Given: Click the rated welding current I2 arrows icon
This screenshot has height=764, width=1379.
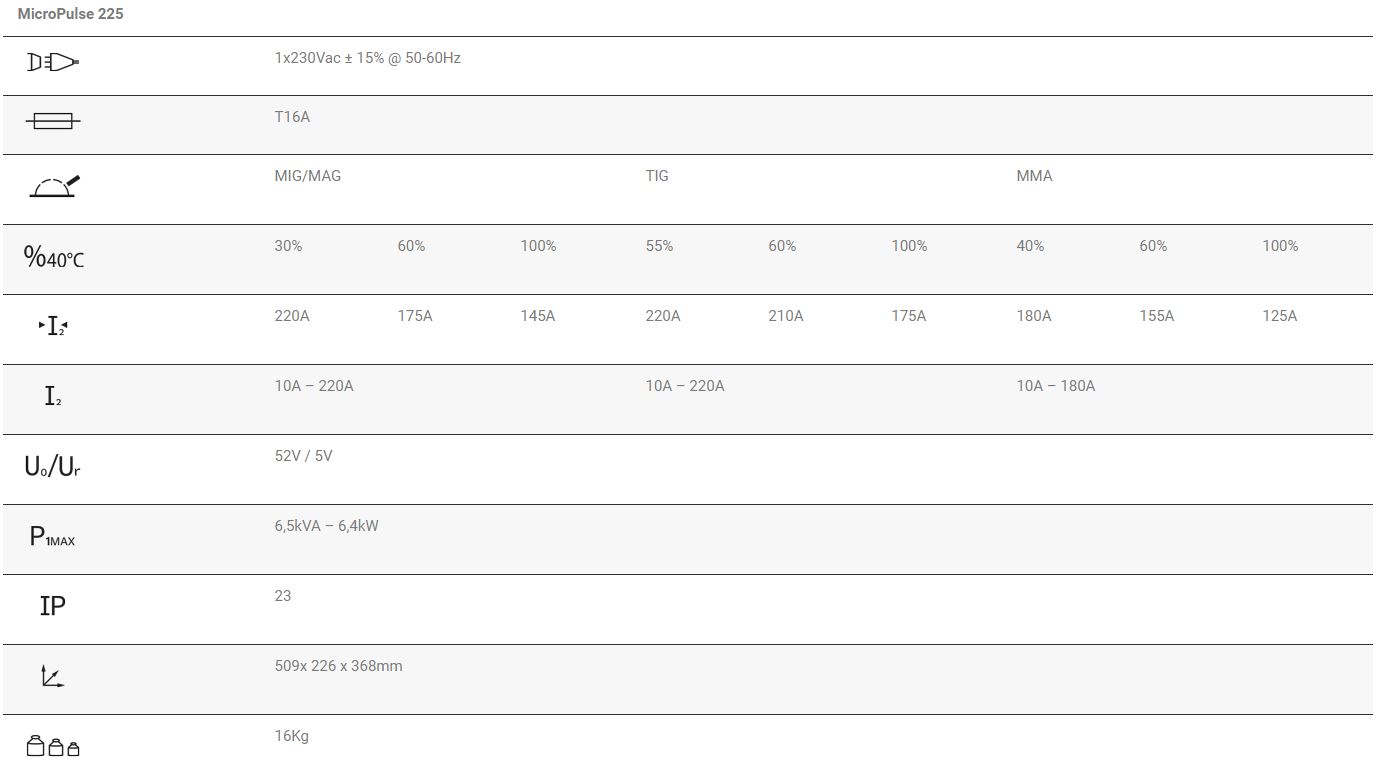Looking at the screenshot, I should click(53, 326).
